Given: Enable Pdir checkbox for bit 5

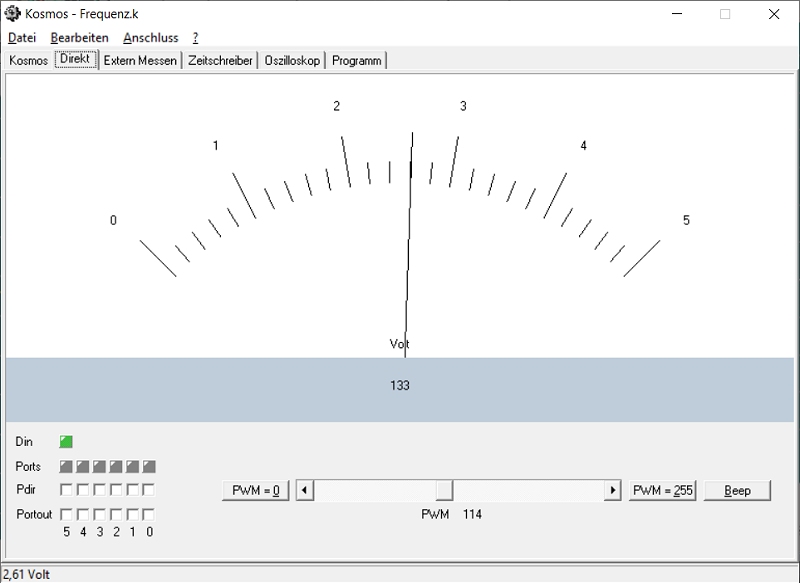Looking at the screenshot, I should 66,490.
